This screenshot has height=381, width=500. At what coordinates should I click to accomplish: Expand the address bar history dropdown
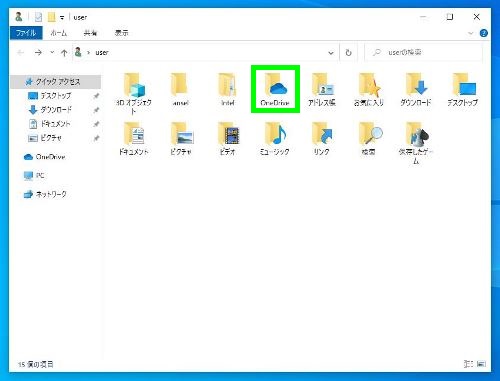(x=331, y=53)
